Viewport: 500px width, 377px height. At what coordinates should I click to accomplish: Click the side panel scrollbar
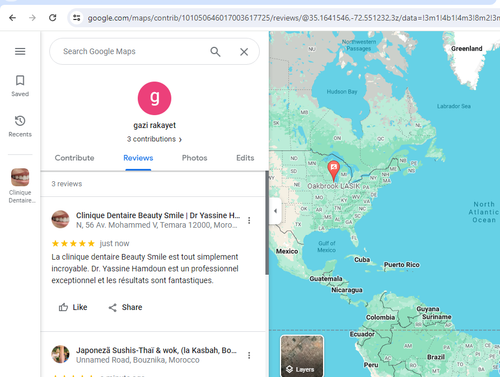[267, 222]
